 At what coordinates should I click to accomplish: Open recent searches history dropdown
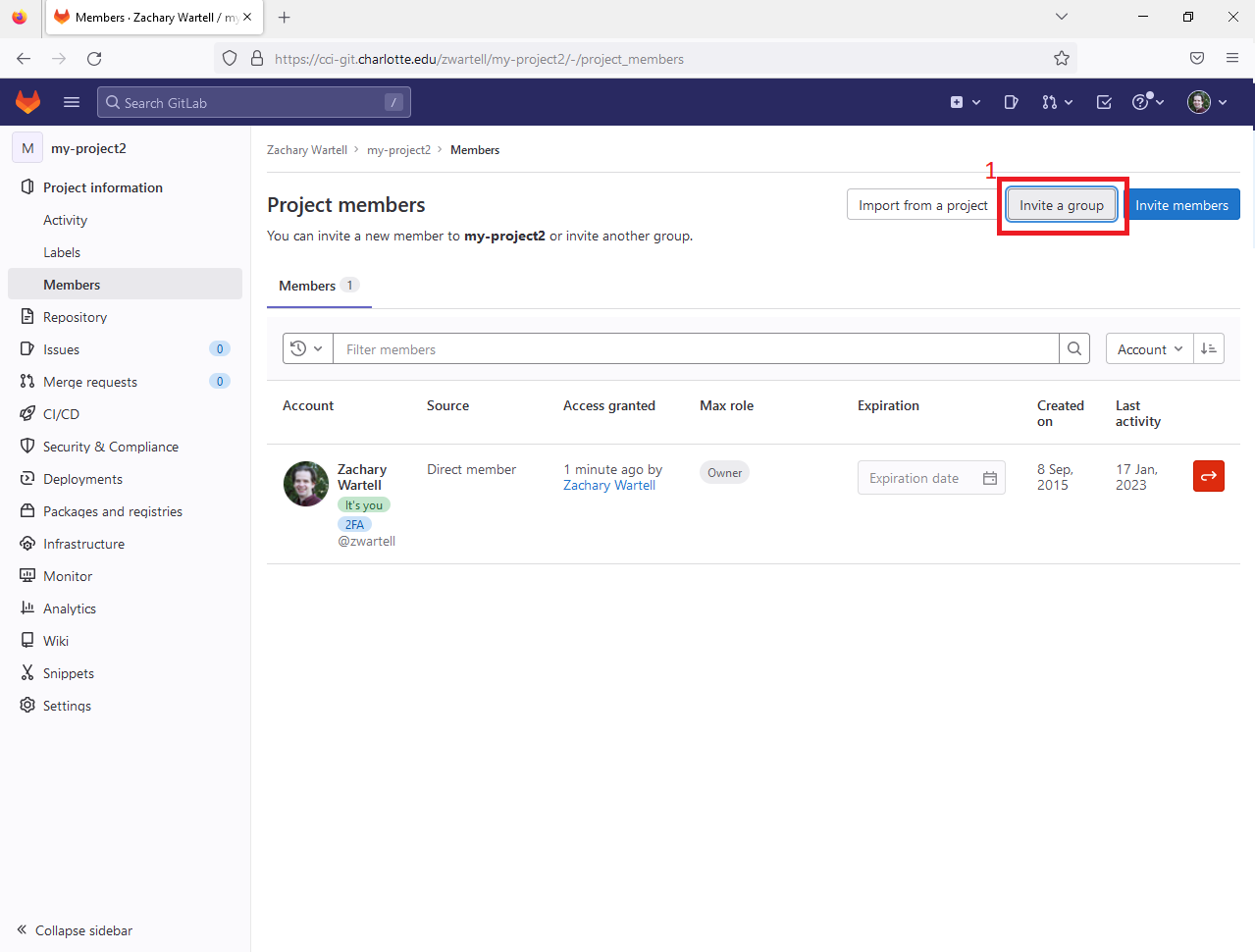click(x=307, y=348)
